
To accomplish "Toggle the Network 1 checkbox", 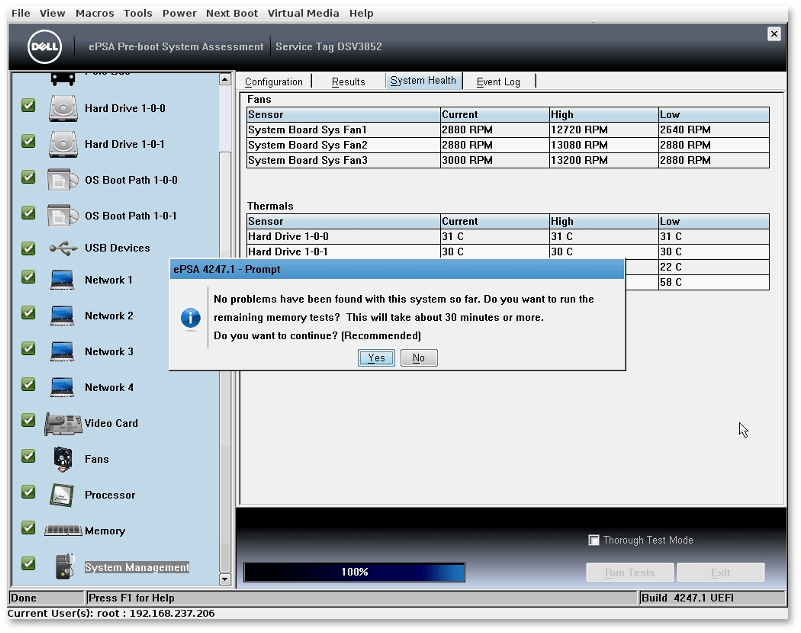I will coord(29,277).
